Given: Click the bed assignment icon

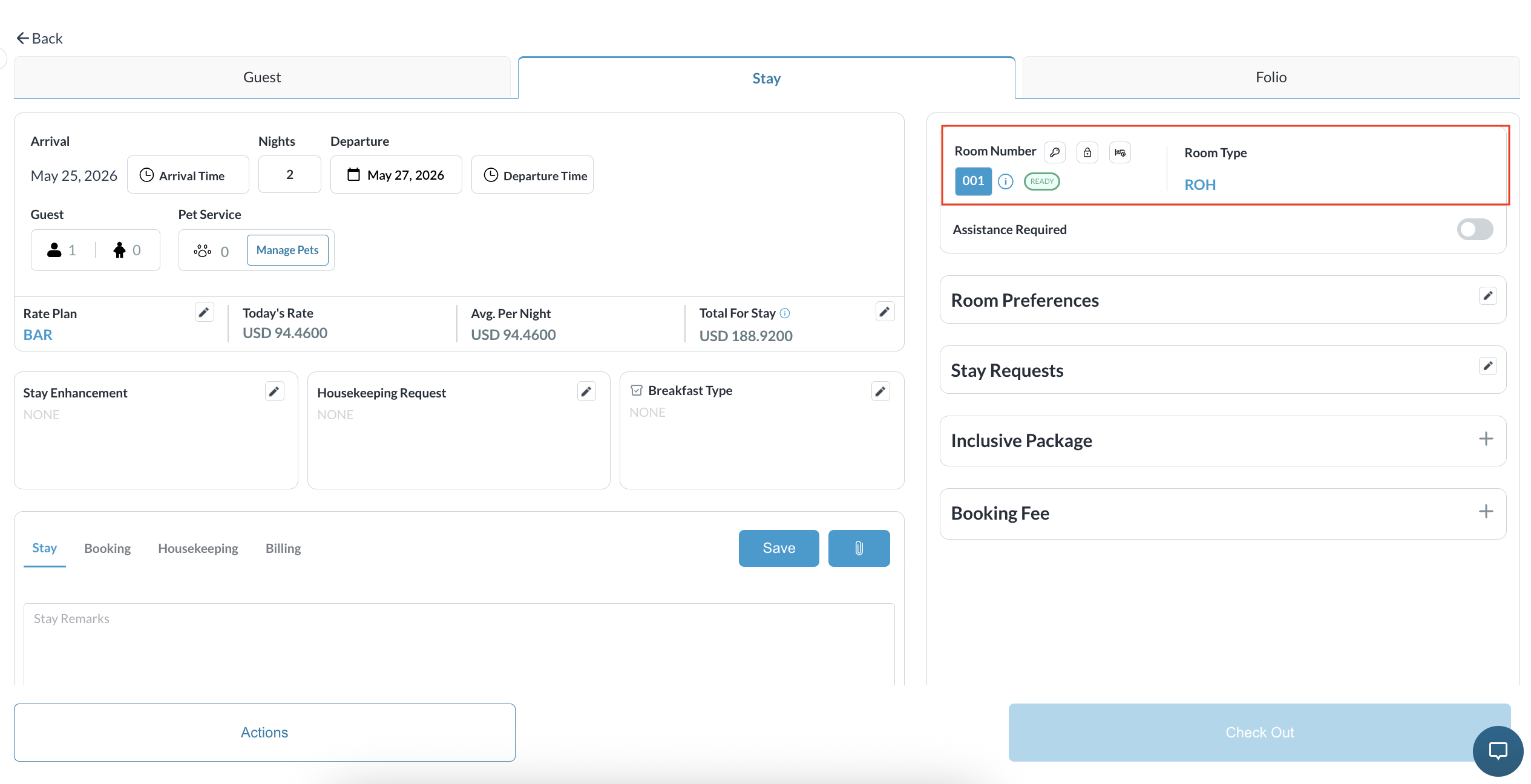Looking at the screenshot, I should (x=1120, y=152).
